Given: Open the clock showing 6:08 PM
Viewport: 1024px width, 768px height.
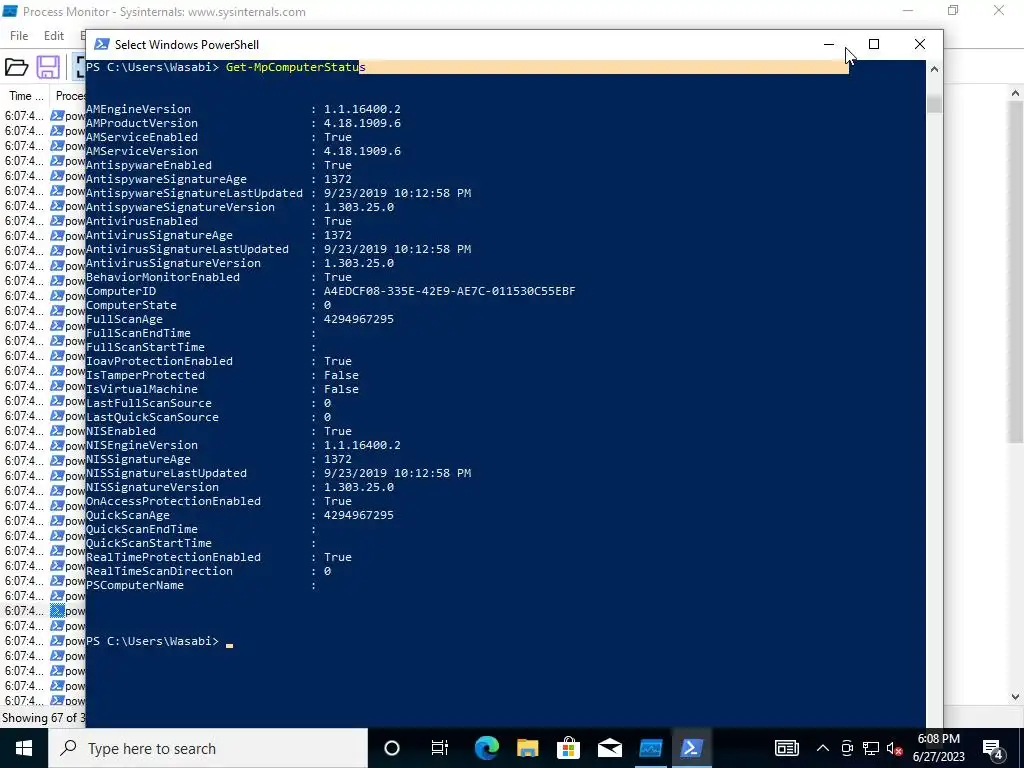Looking at the screenshot, I should tap(938, 748).
